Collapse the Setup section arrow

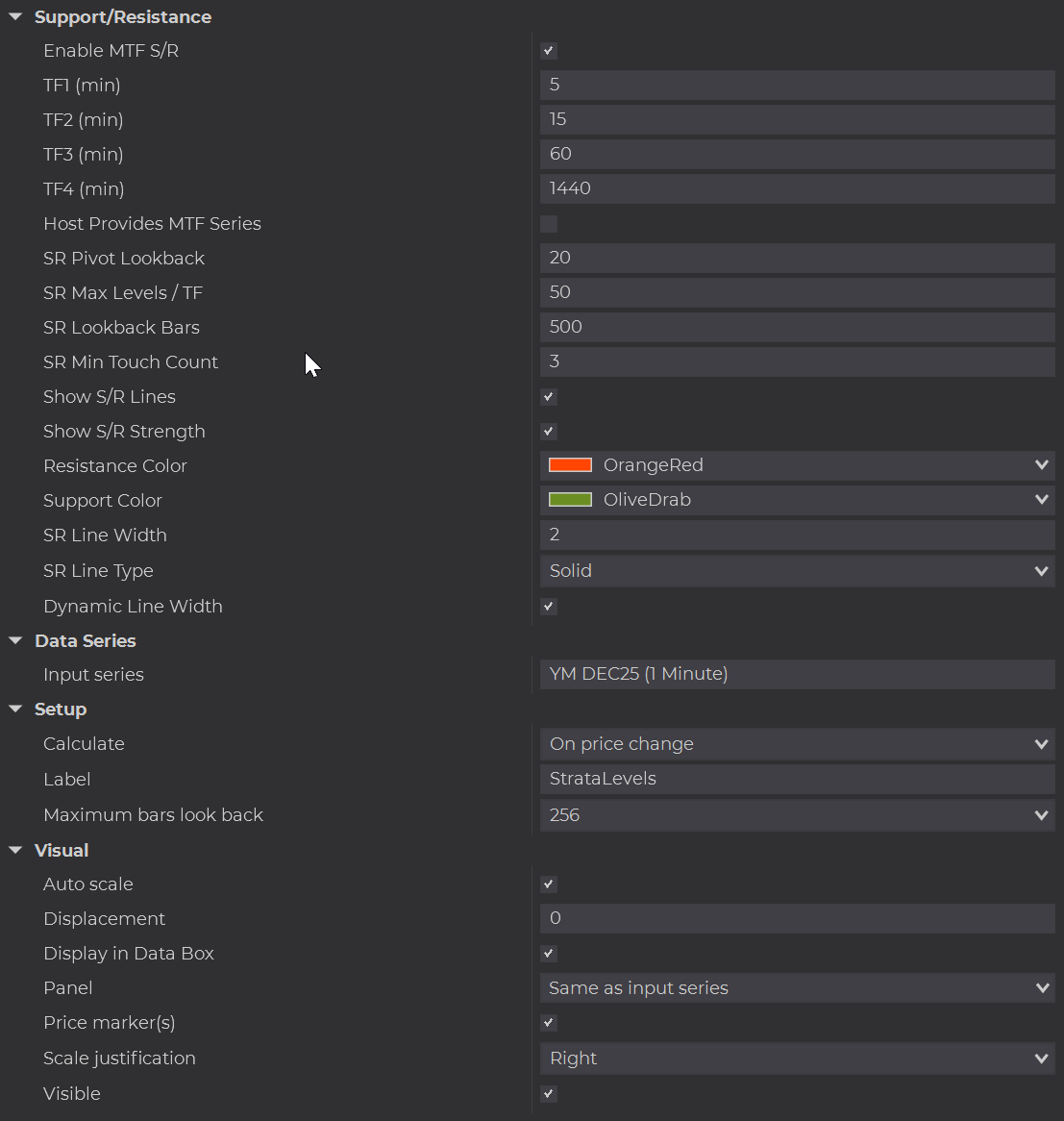coord(15,710)
